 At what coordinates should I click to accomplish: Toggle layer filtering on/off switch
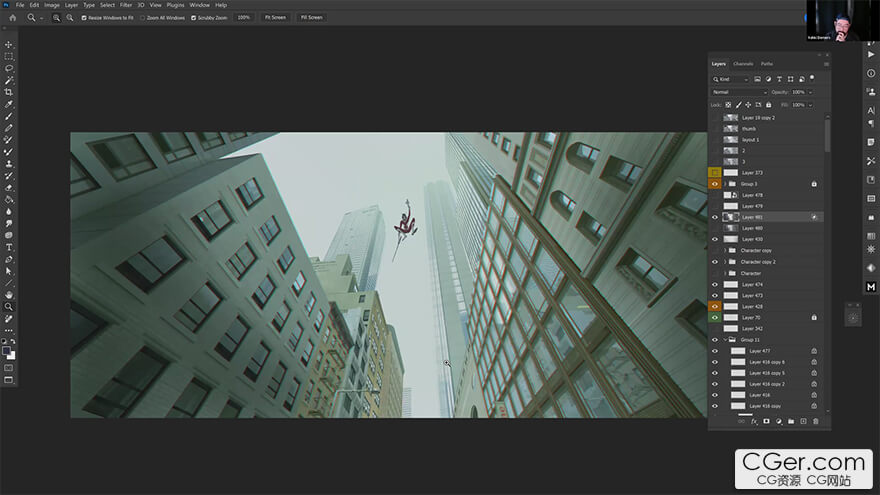[812, 78]
